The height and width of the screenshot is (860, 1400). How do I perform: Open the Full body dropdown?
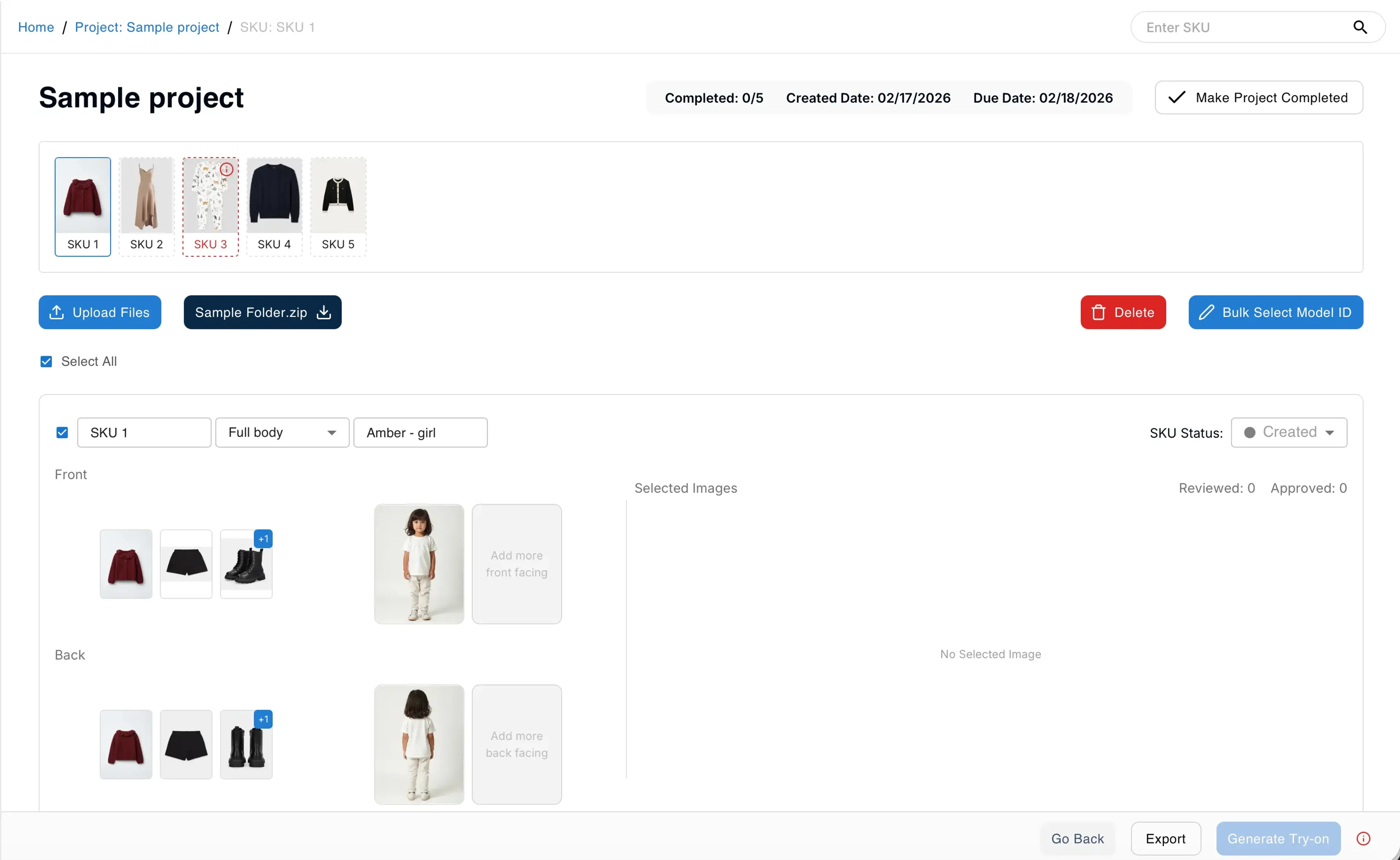click(282, 432)
